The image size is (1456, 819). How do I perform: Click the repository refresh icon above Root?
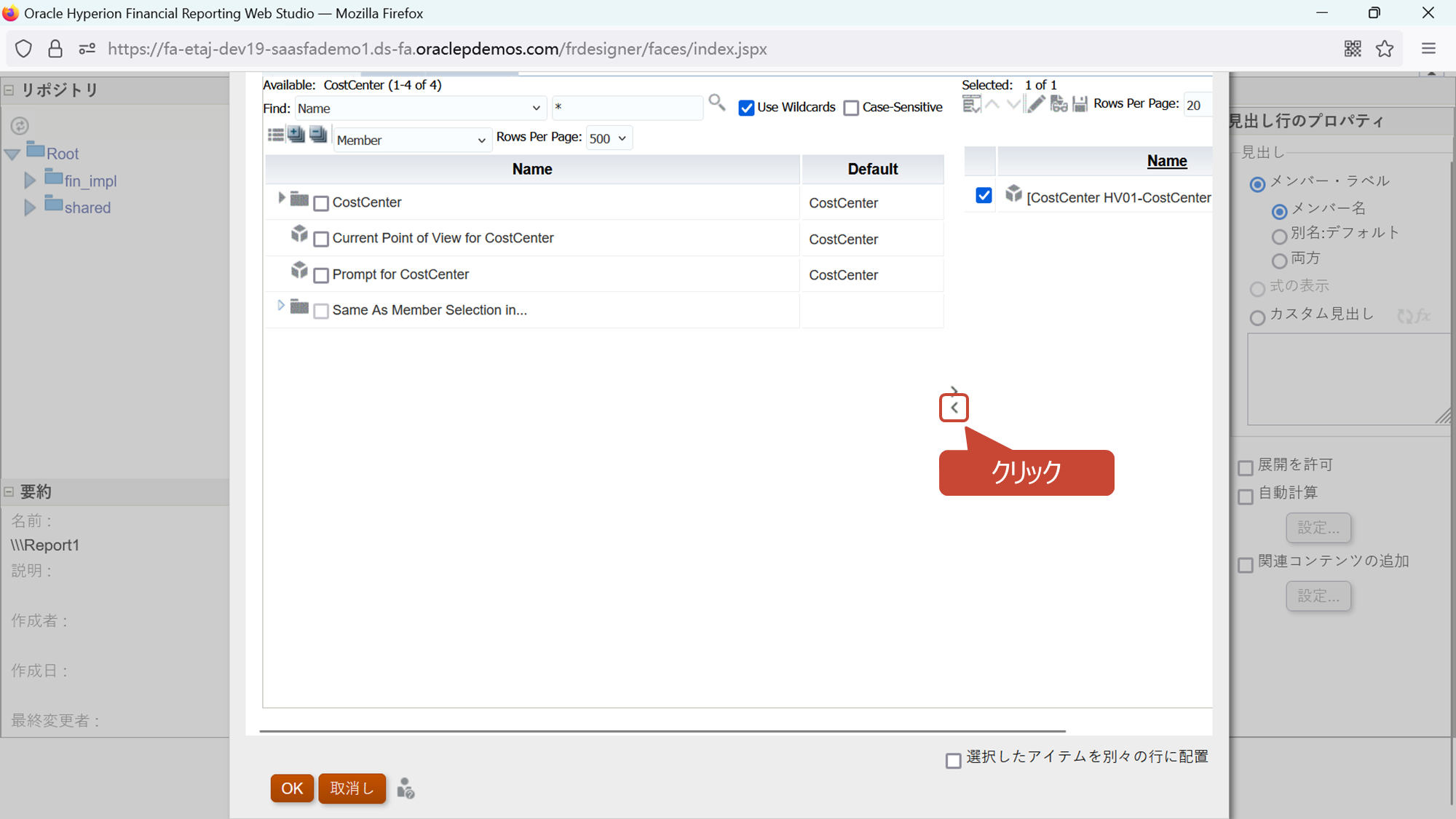click(x=20, y=125)
